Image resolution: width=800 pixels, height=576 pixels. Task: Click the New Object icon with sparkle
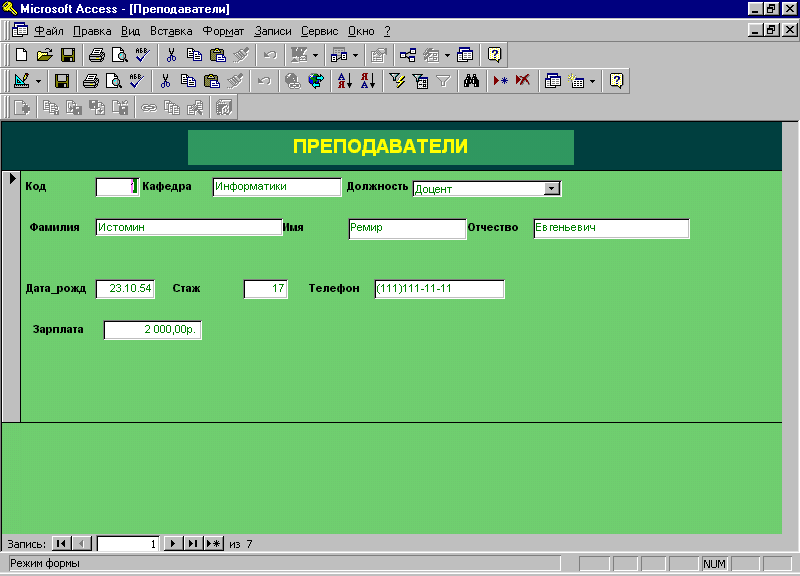tap(577, 81)
